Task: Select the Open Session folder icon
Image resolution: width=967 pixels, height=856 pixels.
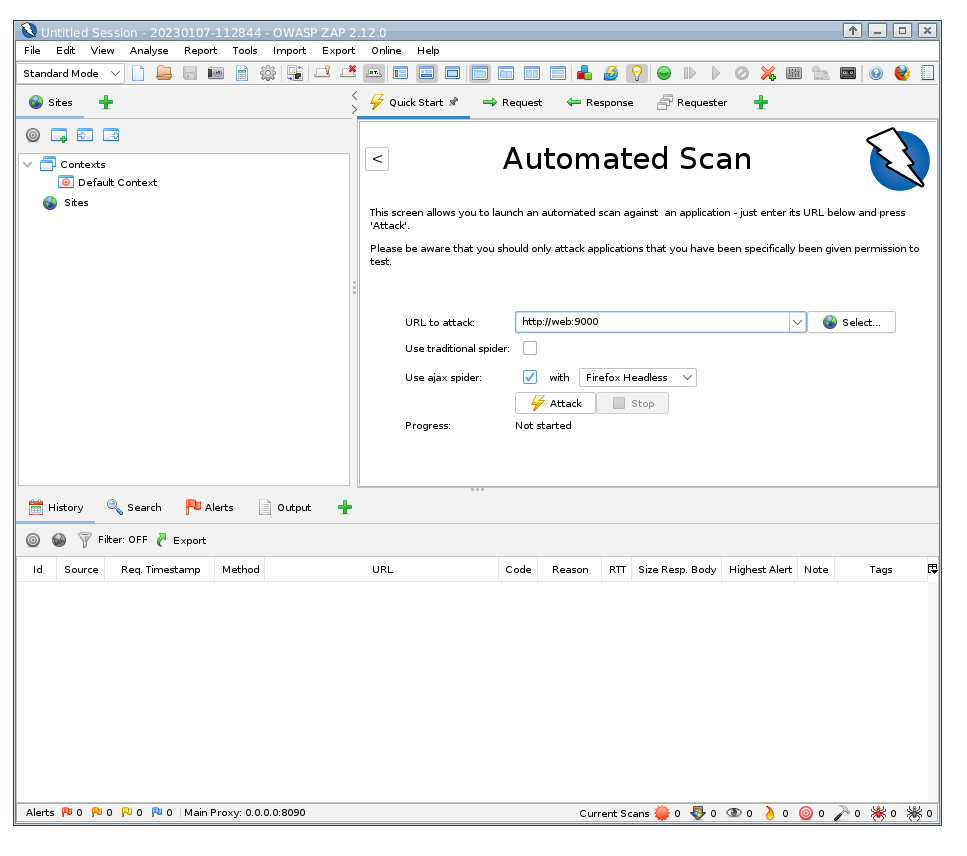Action: (164, 72)
